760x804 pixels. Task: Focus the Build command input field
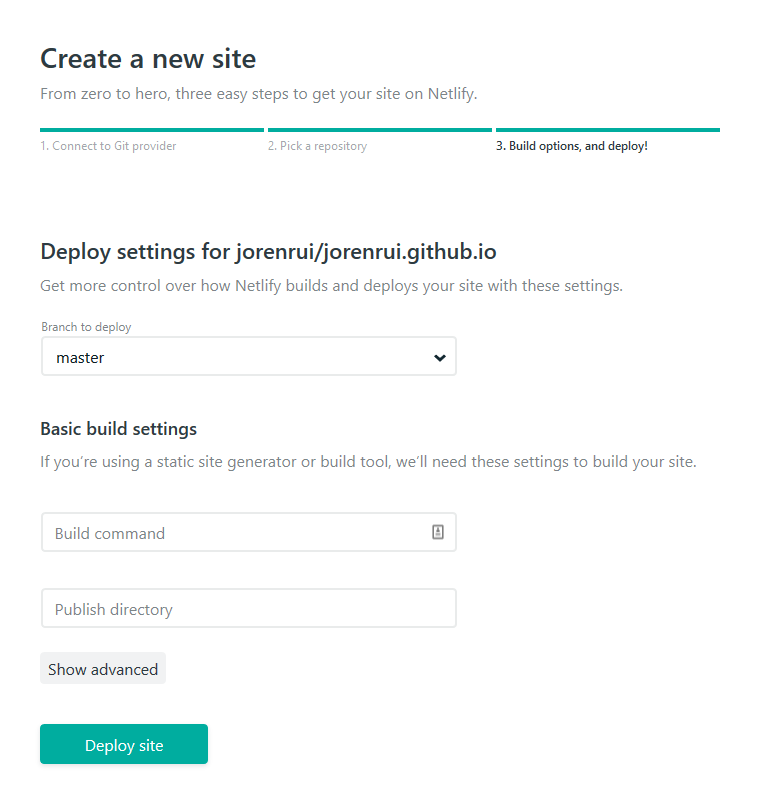coord(249,532)
